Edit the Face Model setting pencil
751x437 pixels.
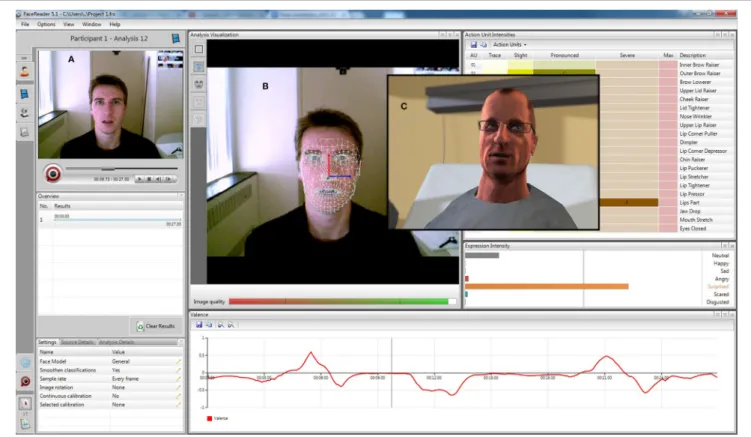[178, 362]
